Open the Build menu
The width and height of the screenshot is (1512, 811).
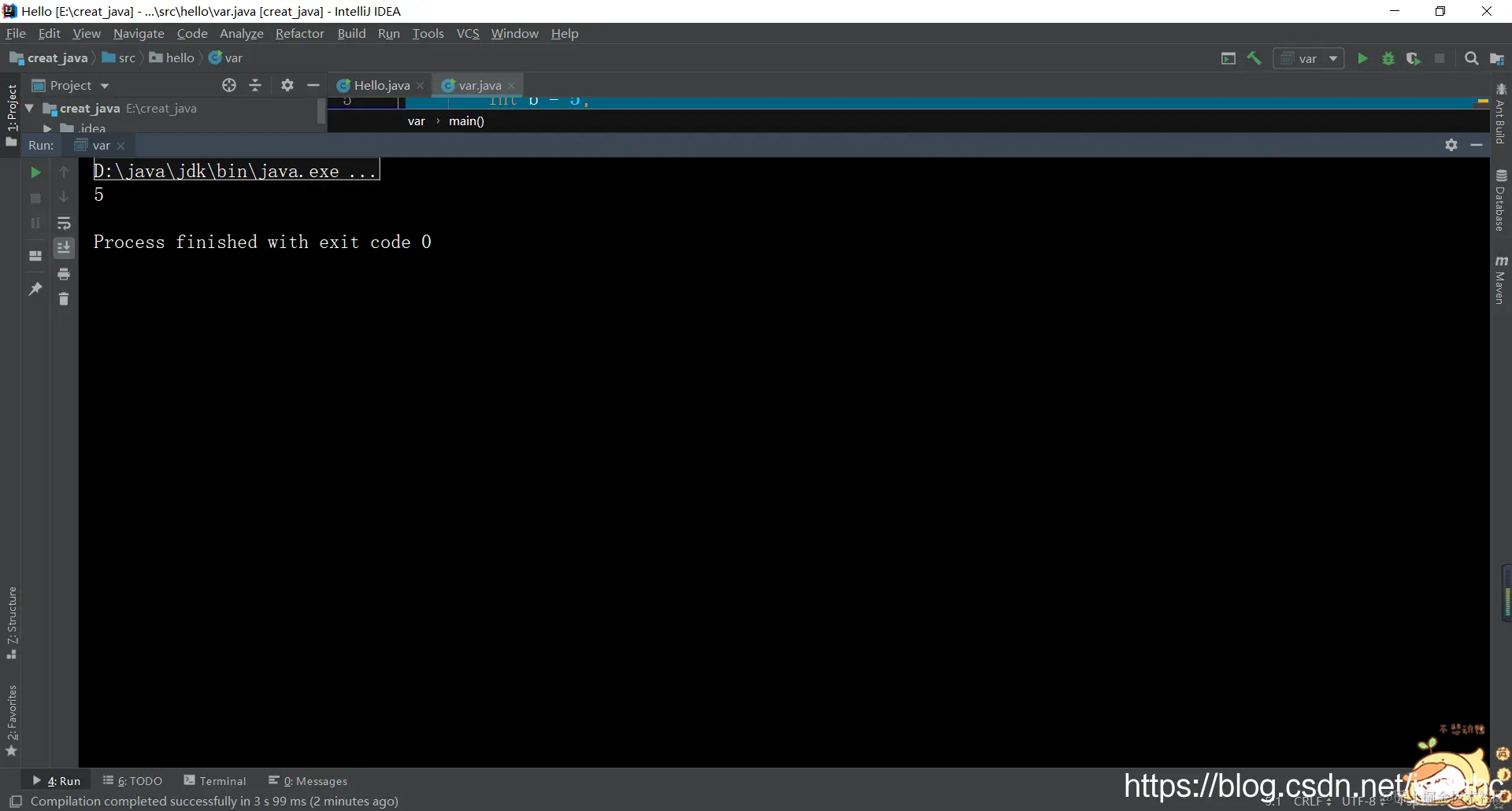351,33
